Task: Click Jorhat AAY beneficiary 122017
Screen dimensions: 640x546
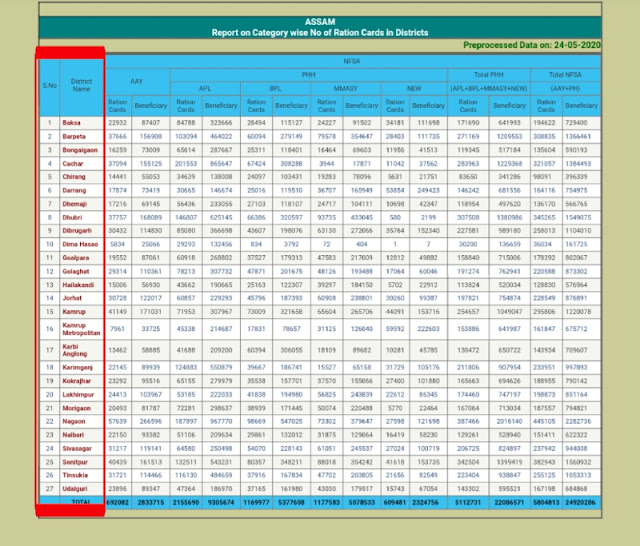Action: (151, 298)
